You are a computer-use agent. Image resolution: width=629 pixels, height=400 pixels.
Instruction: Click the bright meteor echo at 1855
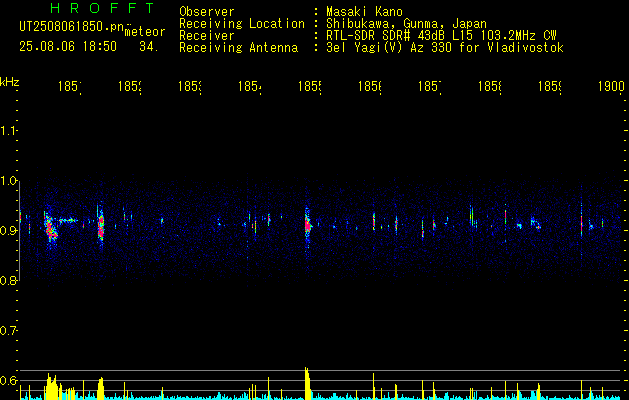(x=307, y=225)
